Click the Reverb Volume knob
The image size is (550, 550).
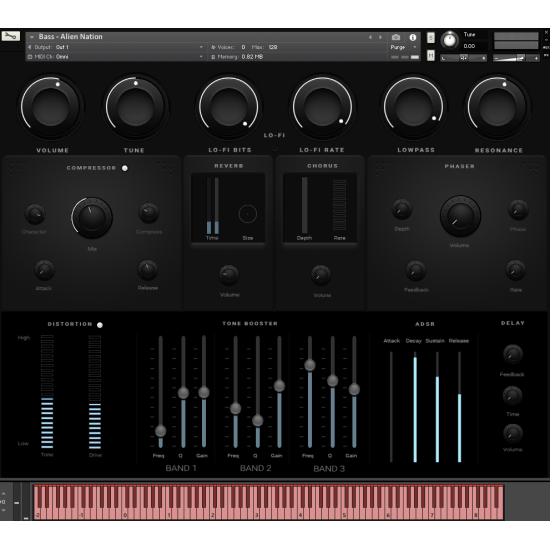229,275
